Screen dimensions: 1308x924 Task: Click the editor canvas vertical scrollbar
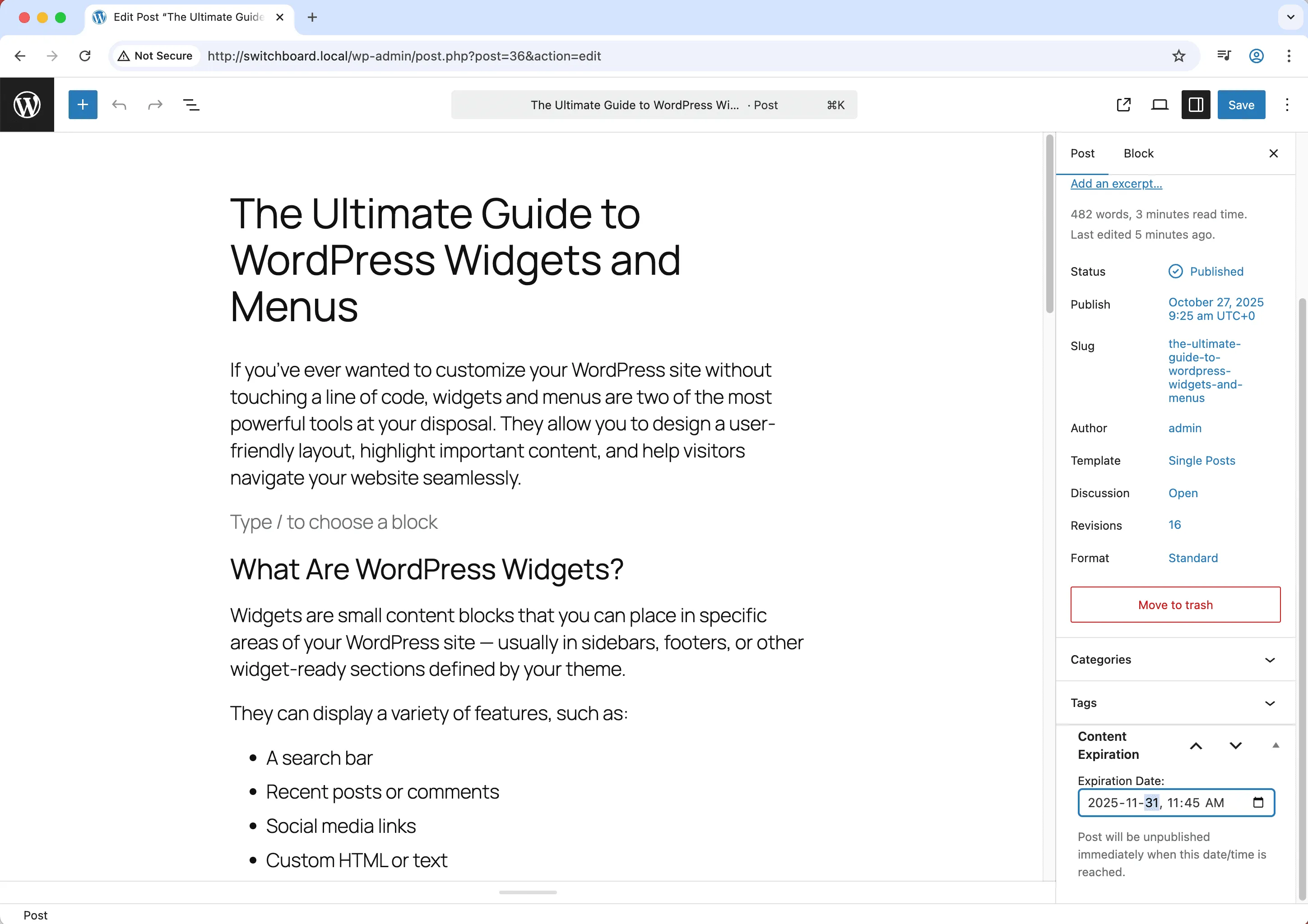coord(1049,224)
